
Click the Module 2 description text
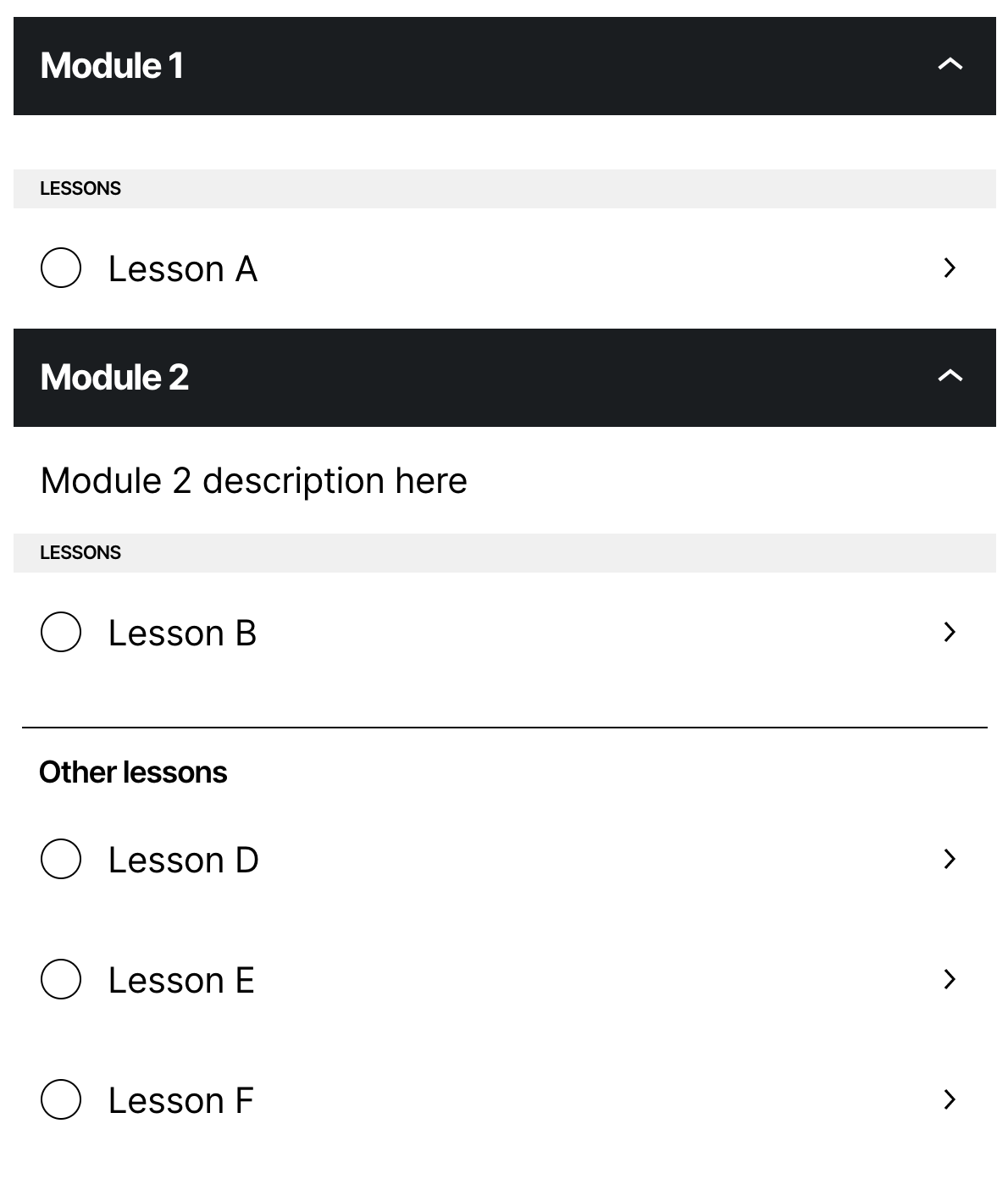253,480
